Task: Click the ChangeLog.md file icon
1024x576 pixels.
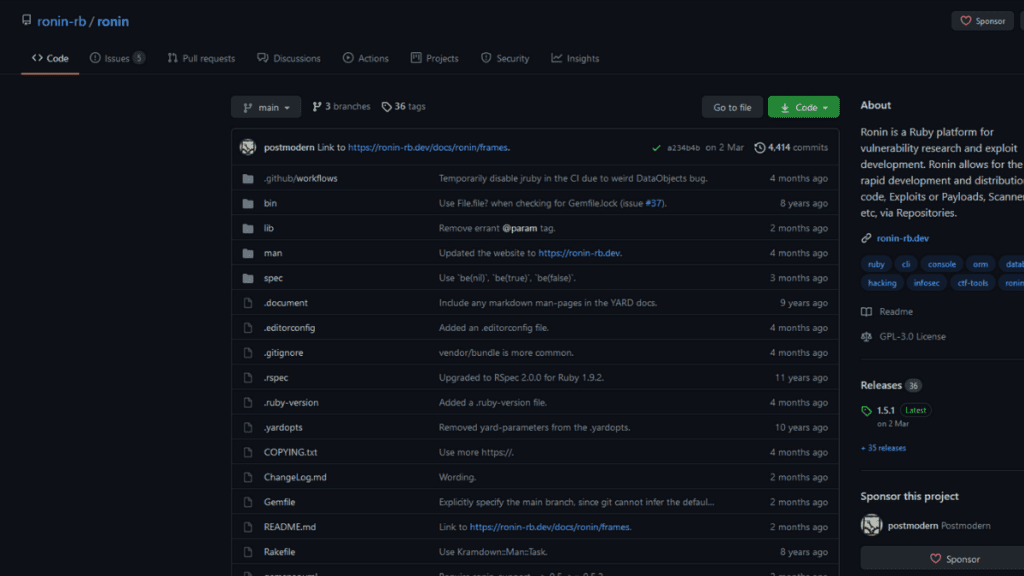Action: (x=248, y=477)
